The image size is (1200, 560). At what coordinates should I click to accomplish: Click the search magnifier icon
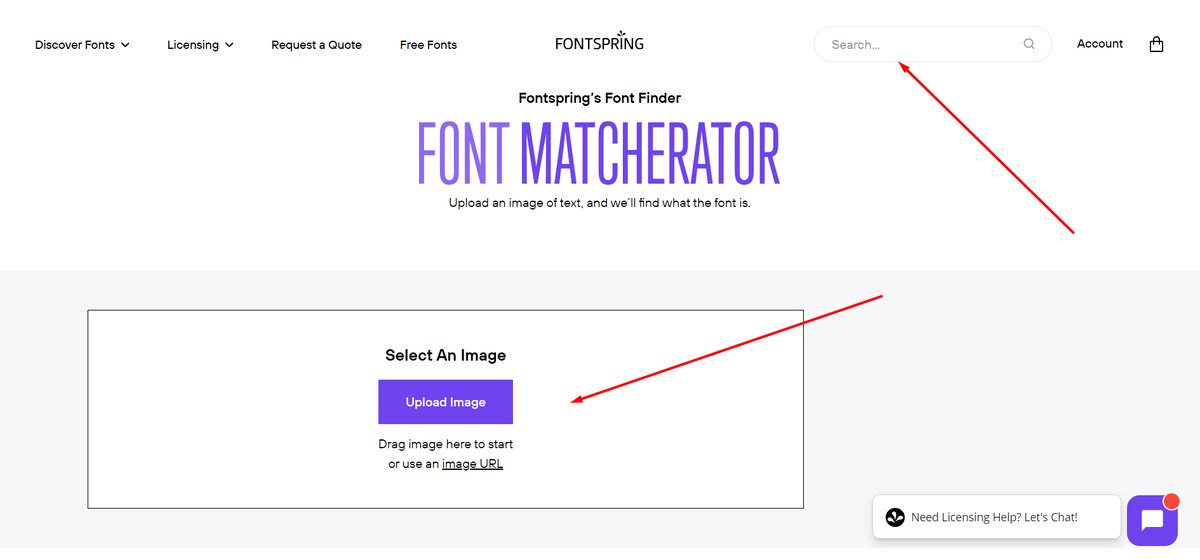[1029, 44]
